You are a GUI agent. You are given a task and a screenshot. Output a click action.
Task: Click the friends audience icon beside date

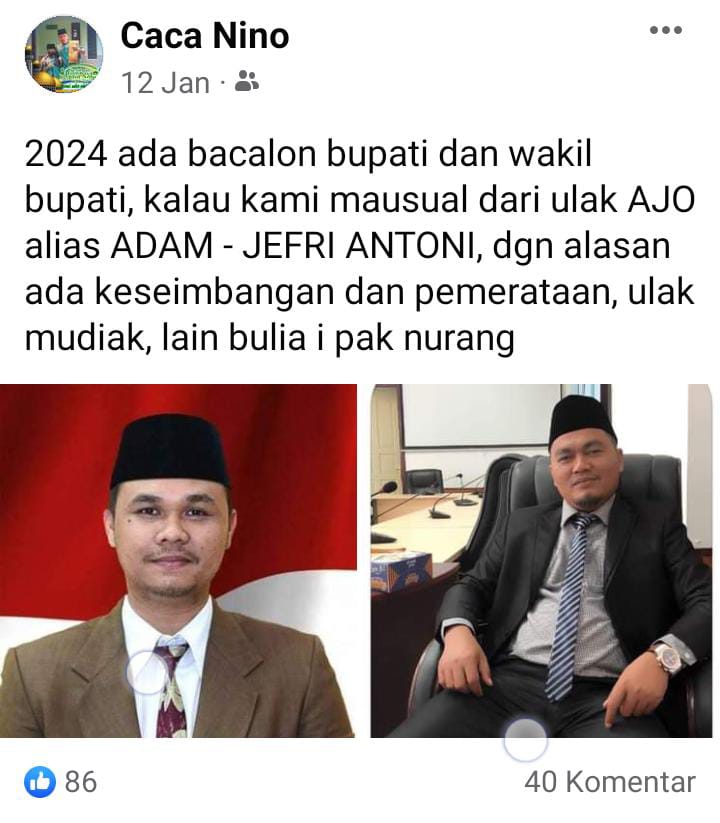(x=247, y=81)
